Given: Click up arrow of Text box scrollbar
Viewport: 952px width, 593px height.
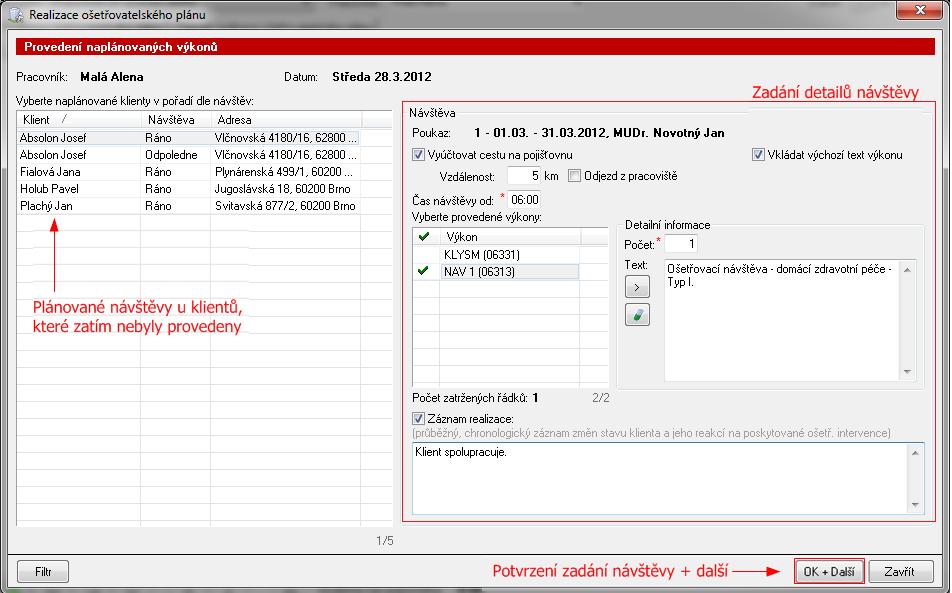Looking at the screenshot, I should [x=907, y=269].
